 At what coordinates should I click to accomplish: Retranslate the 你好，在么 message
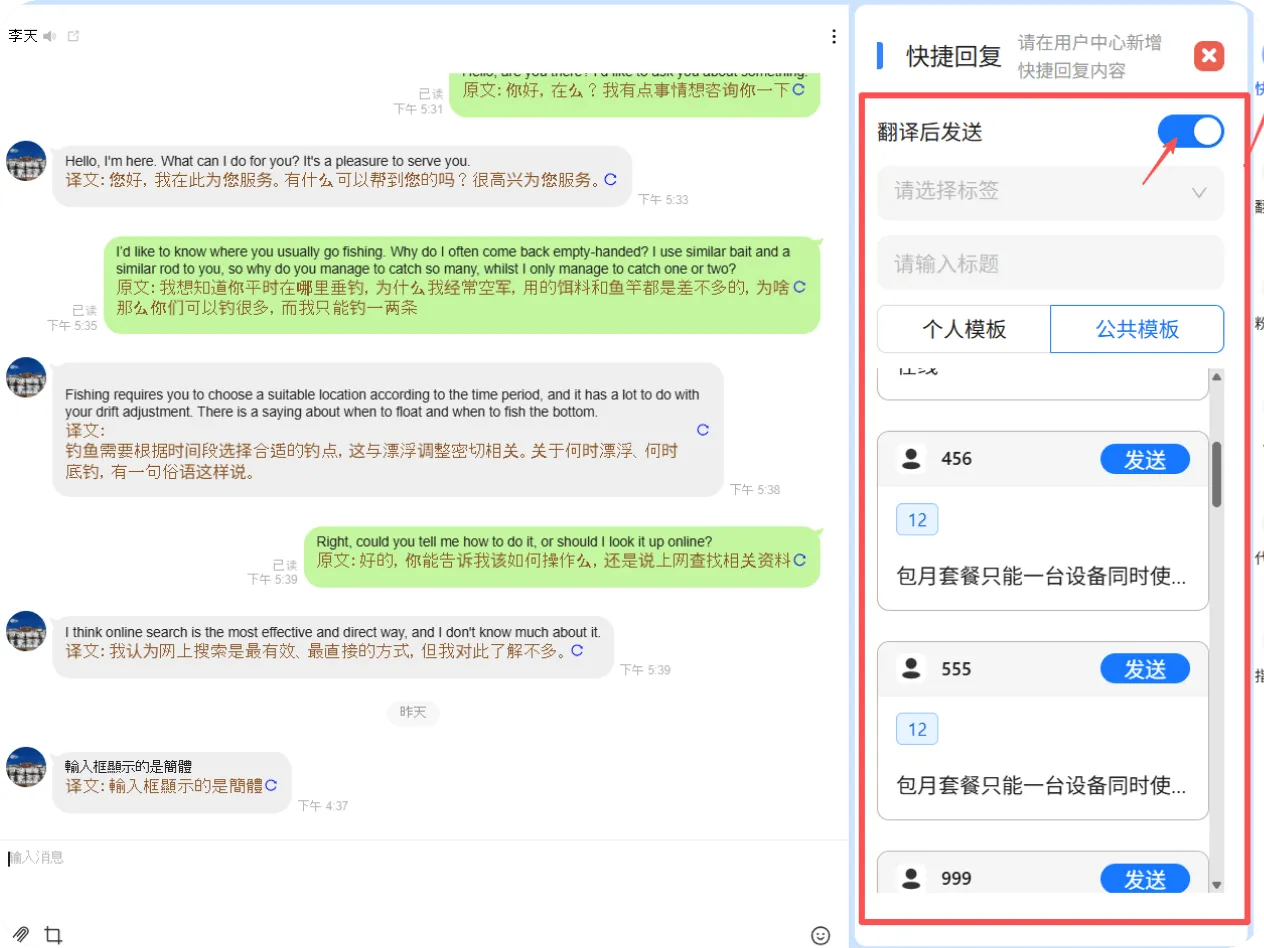(798, 90)
